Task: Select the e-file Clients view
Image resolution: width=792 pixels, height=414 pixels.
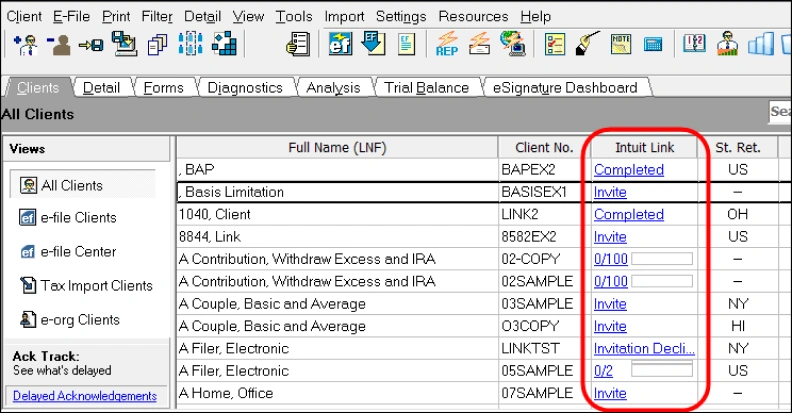Action: (x=68, y=218)
